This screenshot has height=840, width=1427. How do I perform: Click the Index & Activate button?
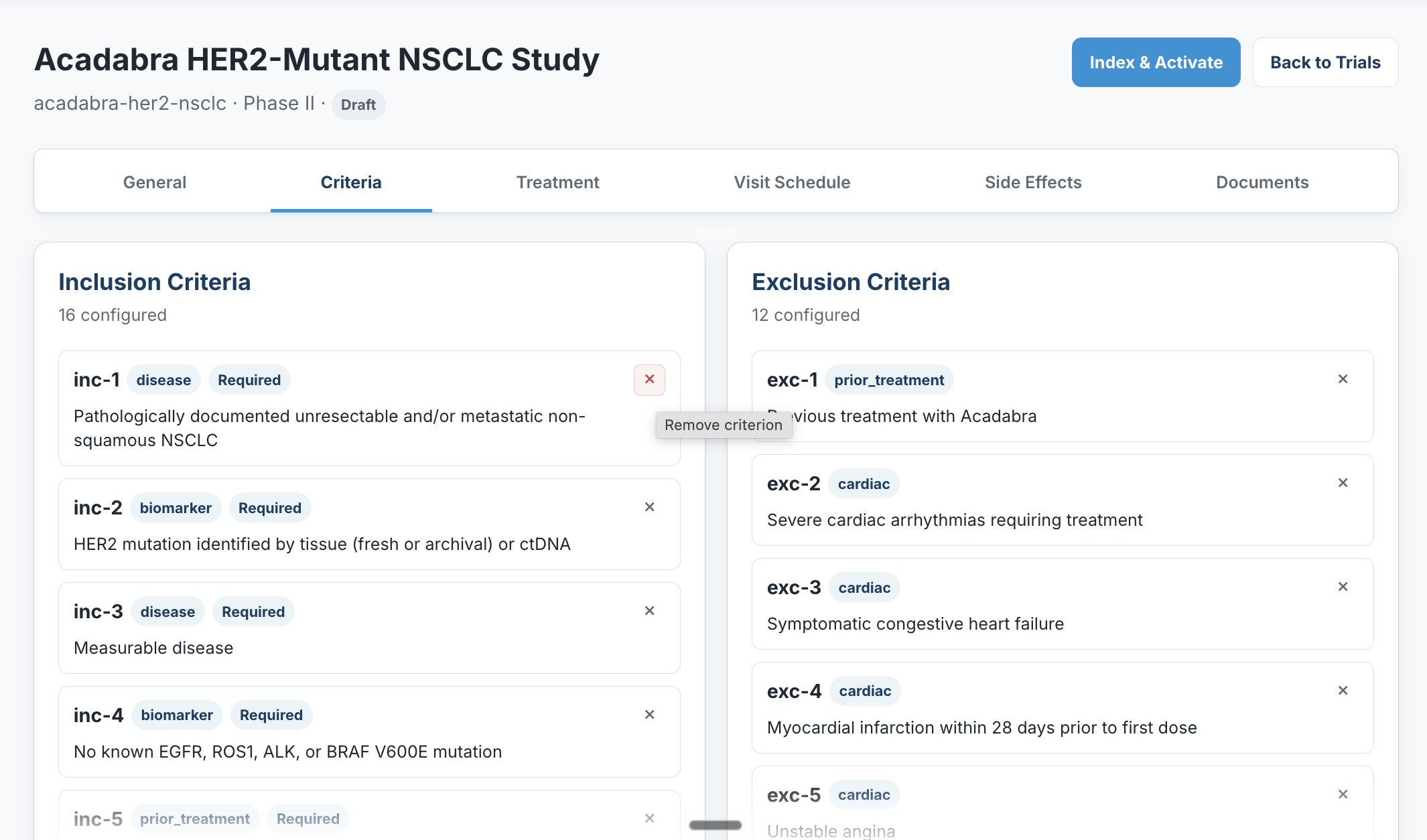tap(1156, 62)
